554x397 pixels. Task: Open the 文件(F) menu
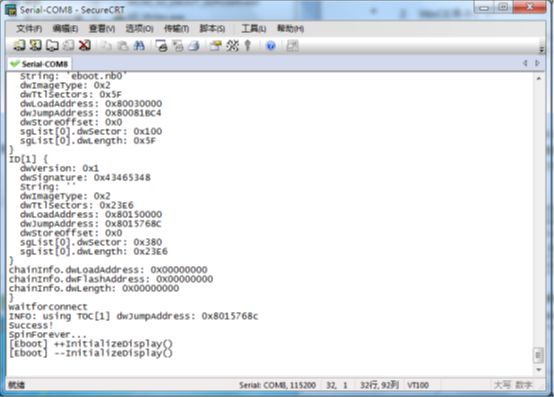tap(29, 28)
